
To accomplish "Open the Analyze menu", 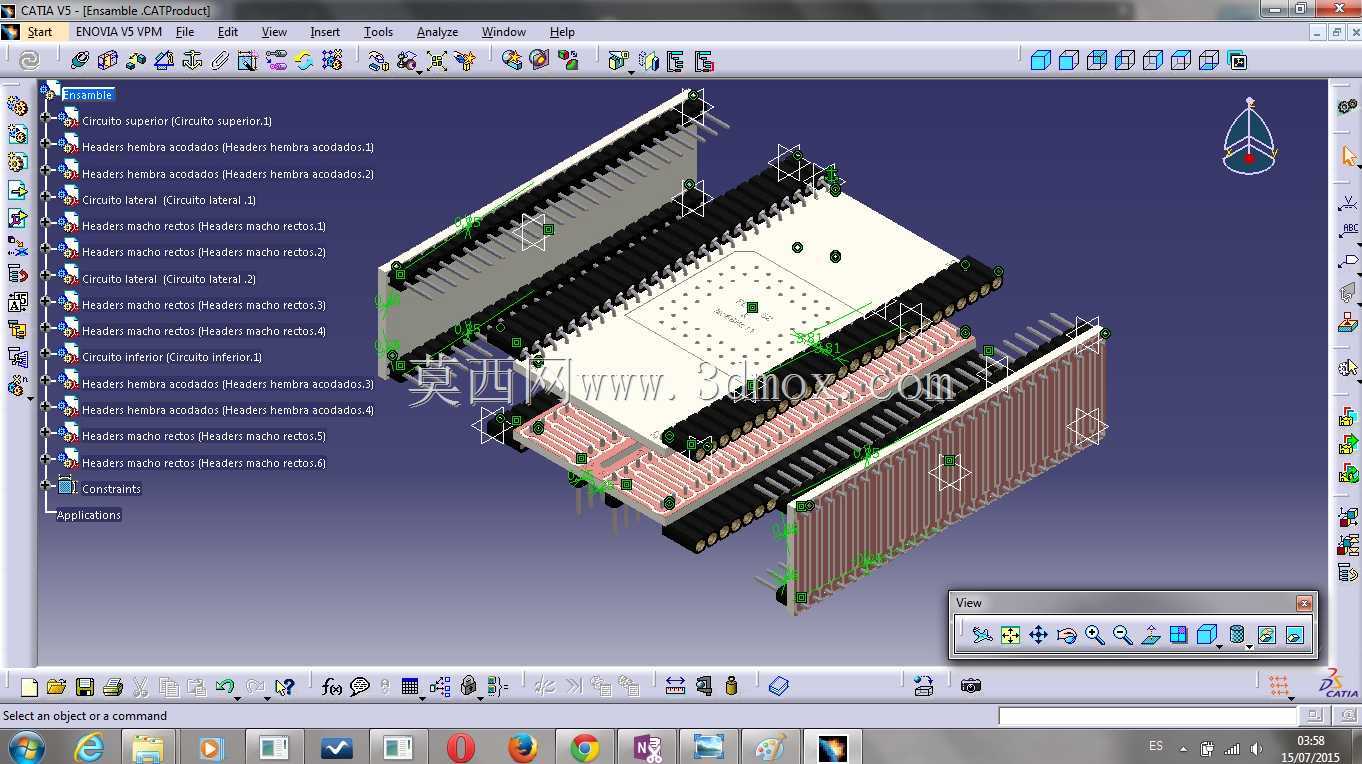I will click(x=437, y=32).
